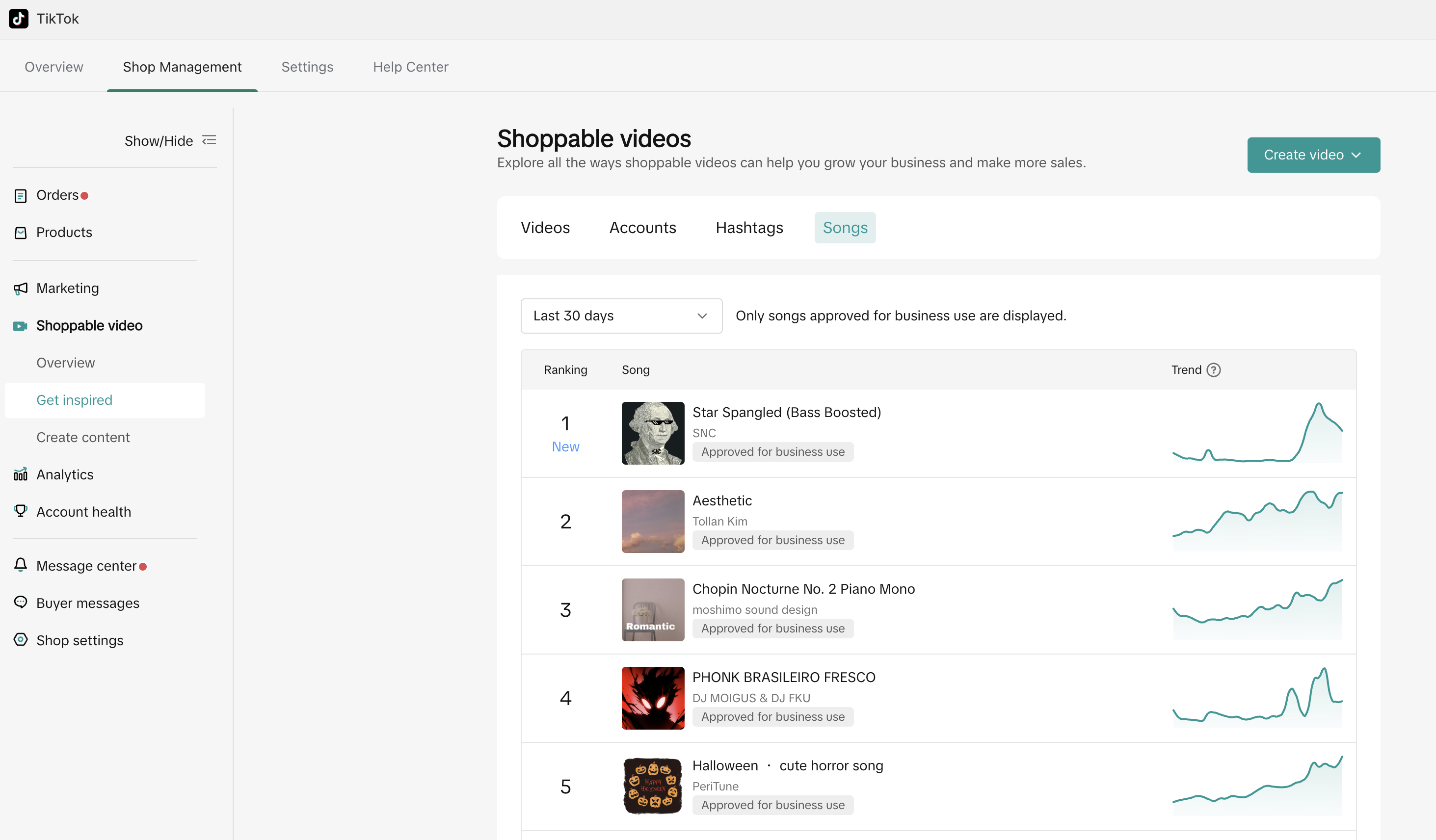Collapse the Shoppable video sidebar section
Screen dimensions: 1436x840
(x=89, y=325)
